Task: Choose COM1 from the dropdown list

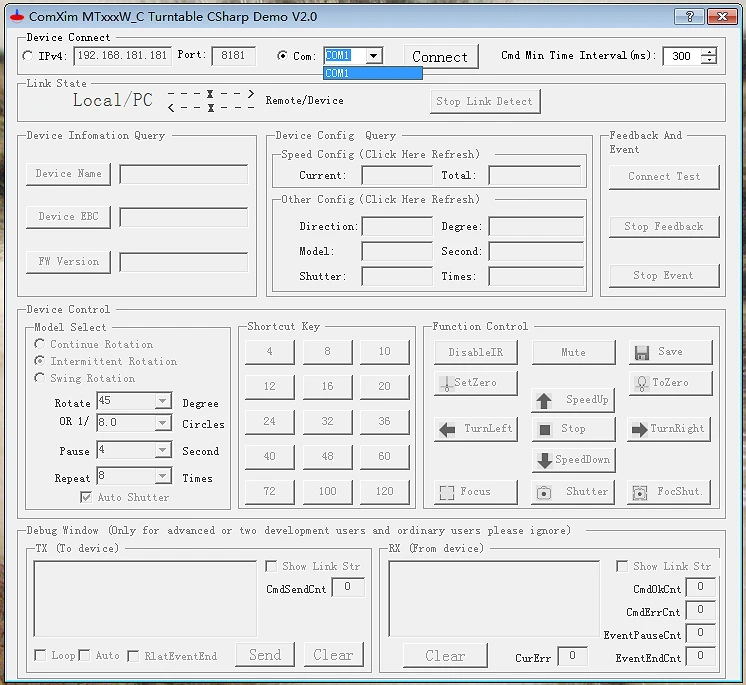Action: tap(373, 73)
